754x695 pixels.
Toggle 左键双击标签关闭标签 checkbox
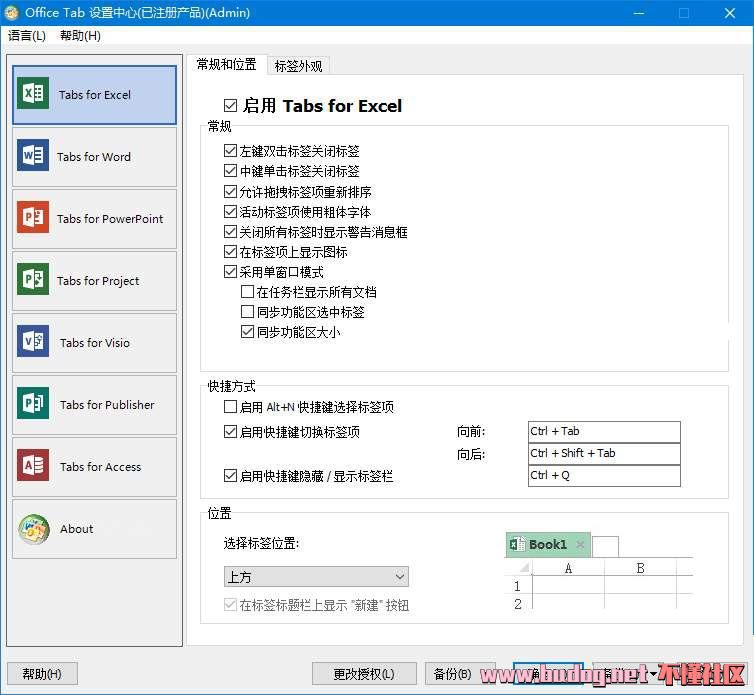point(230,151)
